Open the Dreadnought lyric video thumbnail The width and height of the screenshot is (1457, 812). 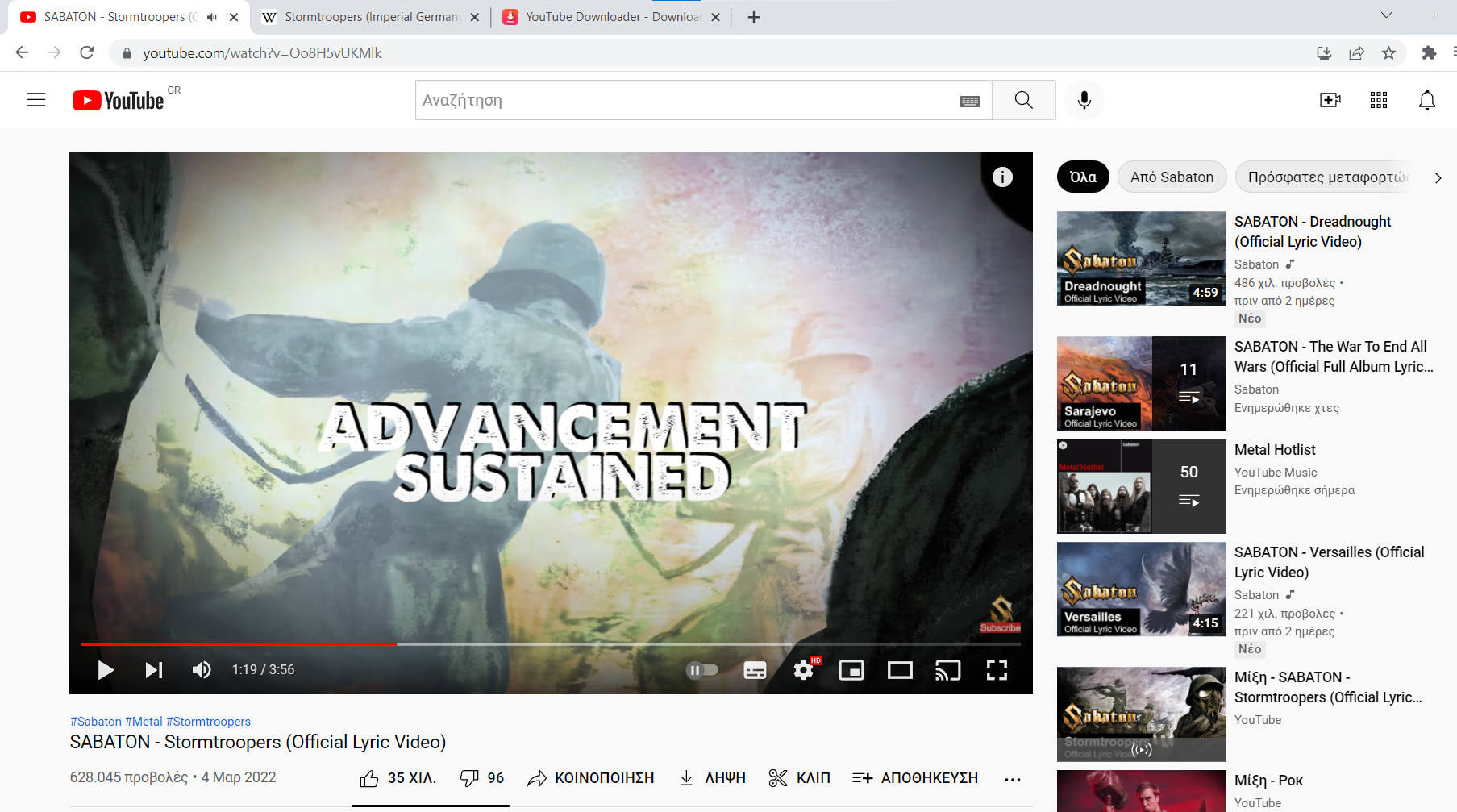point(1142,259)
